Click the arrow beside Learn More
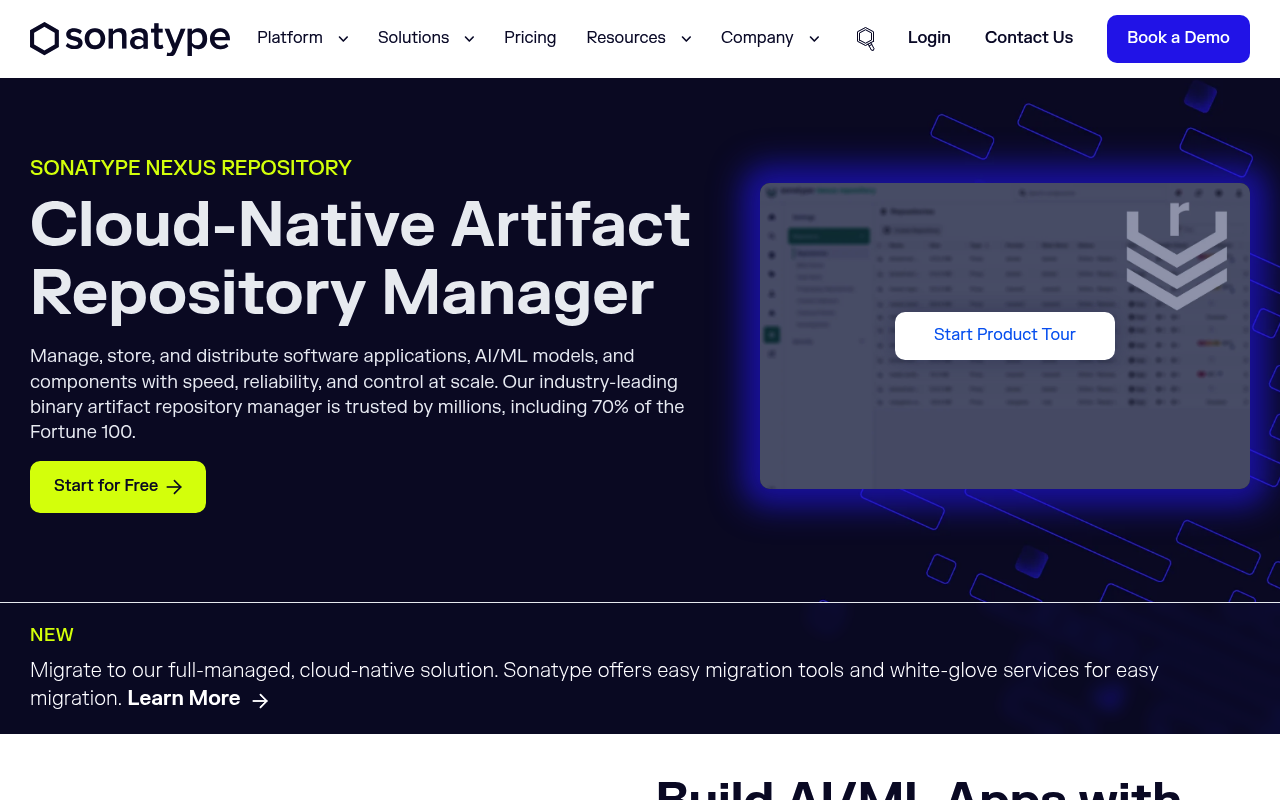This screenshot has width=1280, height=800. [x=260, y=700]
